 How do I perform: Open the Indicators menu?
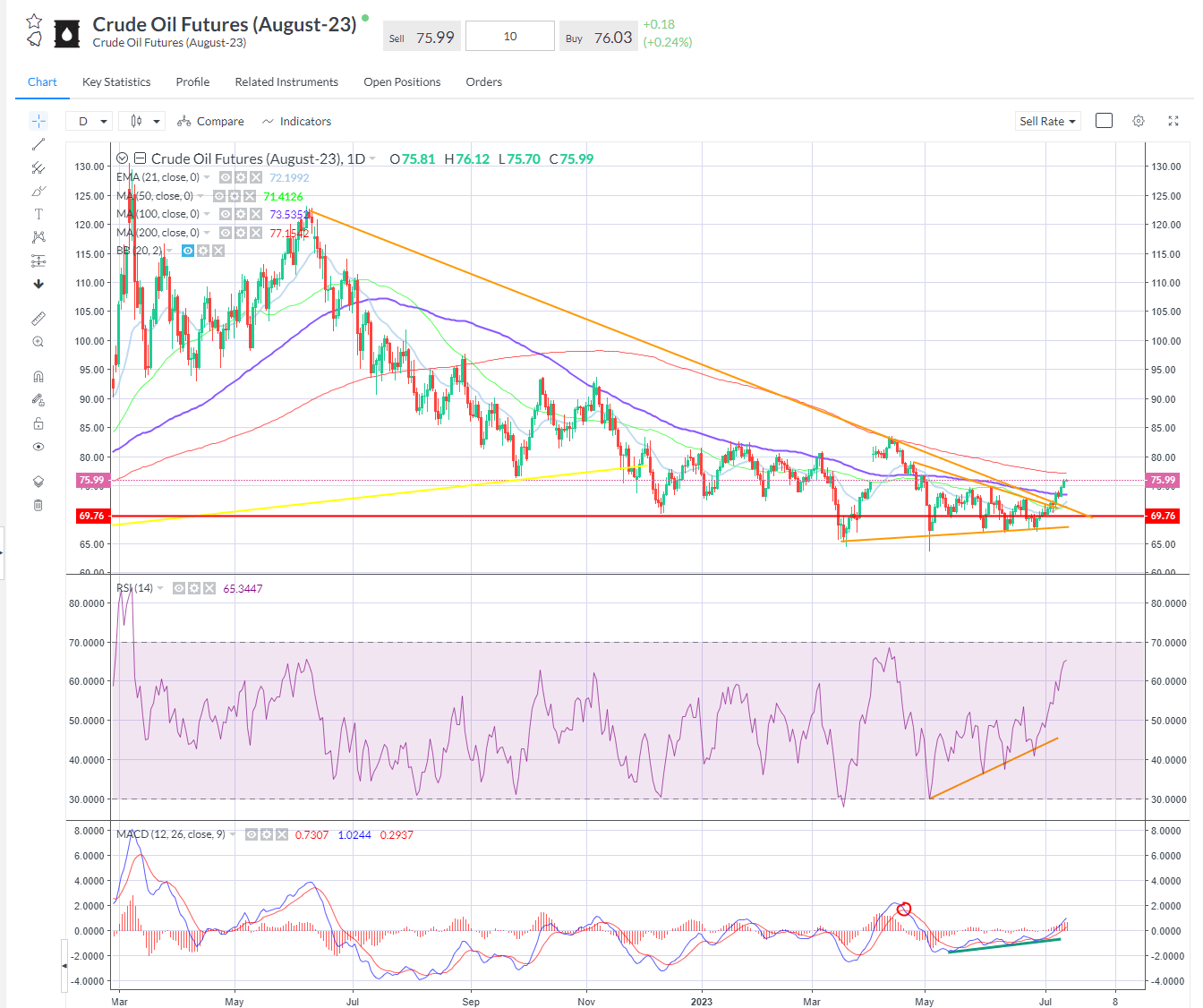click(296, 121)
